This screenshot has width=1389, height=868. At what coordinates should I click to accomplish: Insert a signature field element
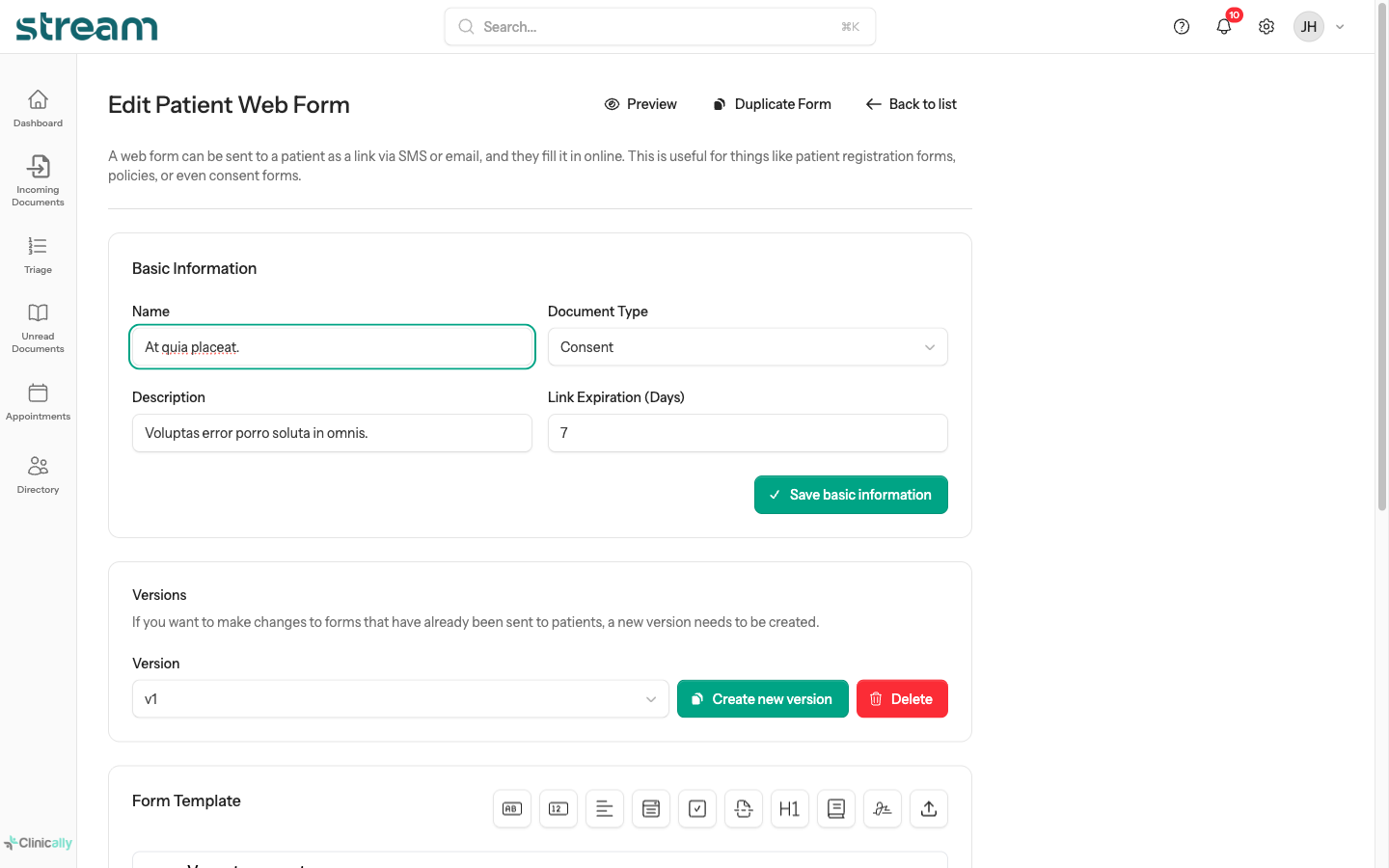point(882,808)
